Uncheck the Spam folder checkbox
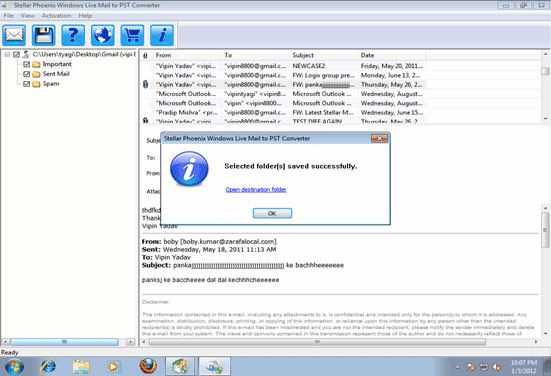 [26, 84]
